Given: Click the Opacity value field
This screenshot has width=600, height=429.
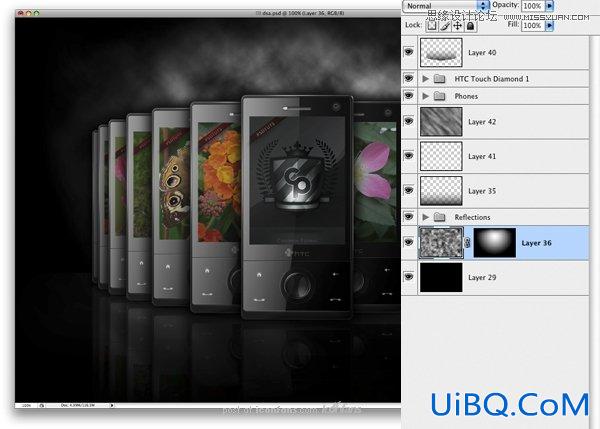Looking at the screenshot, I should click(533, 6).
